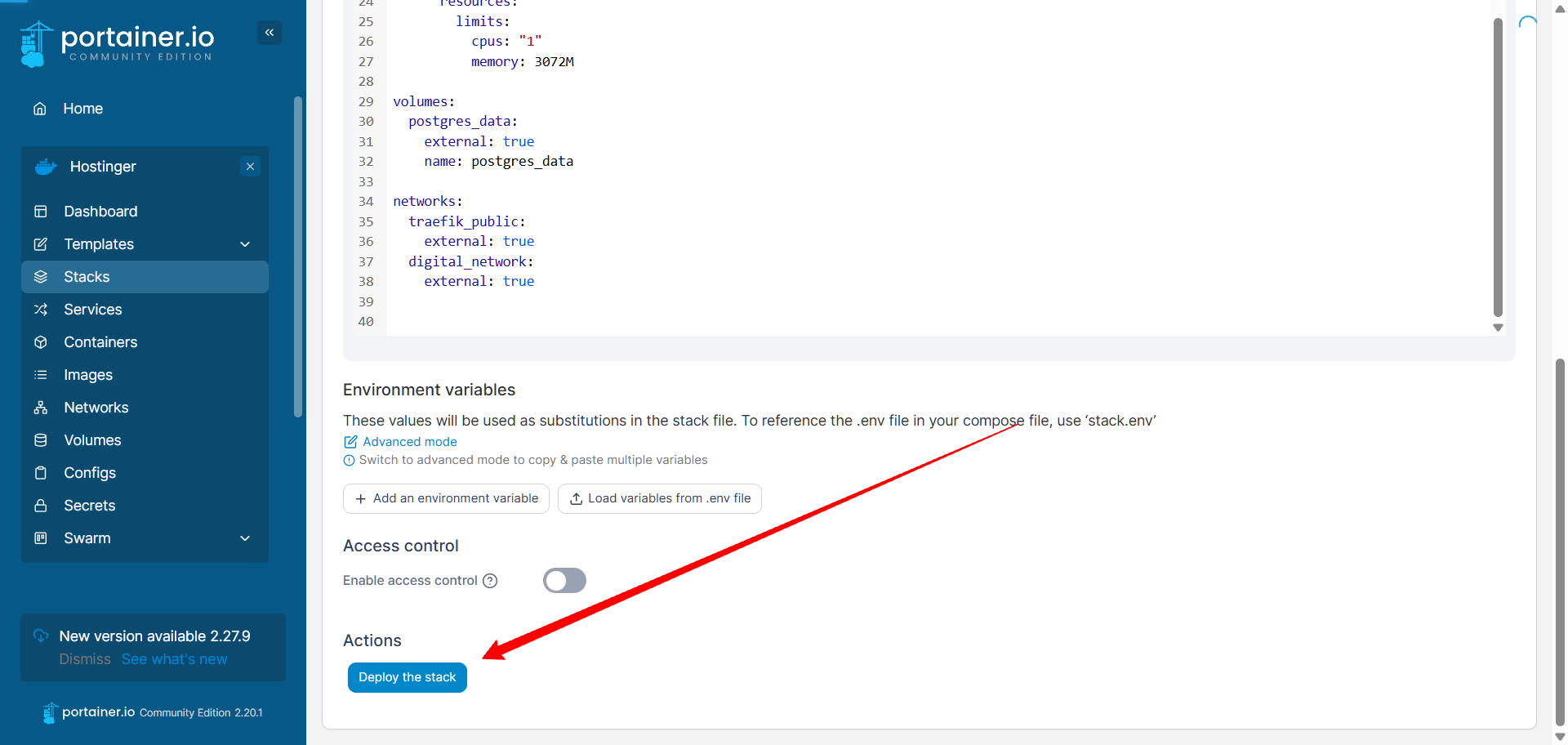Viewport: 1568px width, 745px height.
Task: Collapse the sidebar with double-chevron icon
Action: [x=269, y=33]
